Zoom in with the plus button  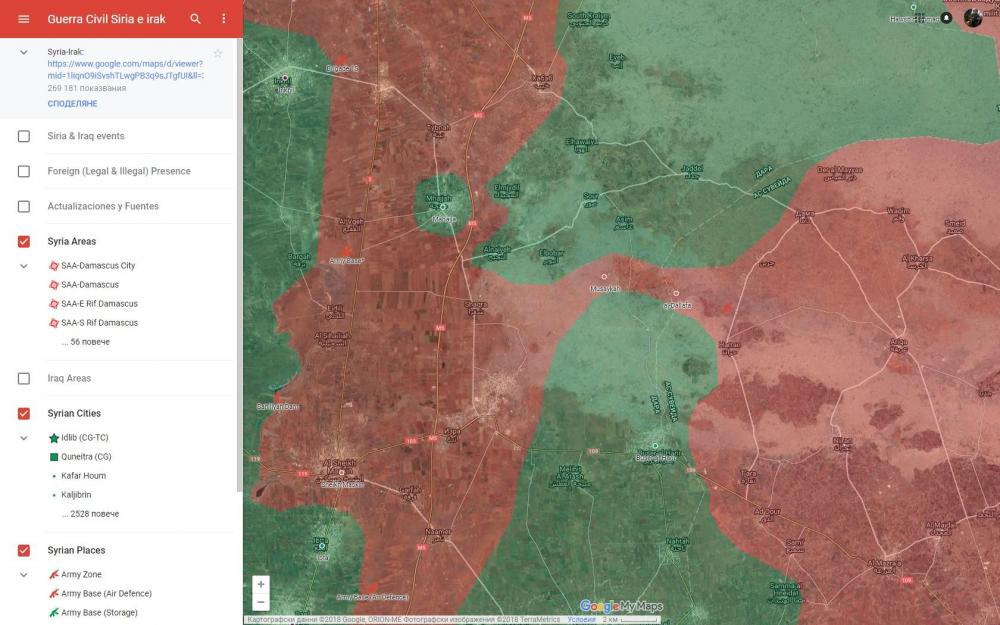[261, 584]
